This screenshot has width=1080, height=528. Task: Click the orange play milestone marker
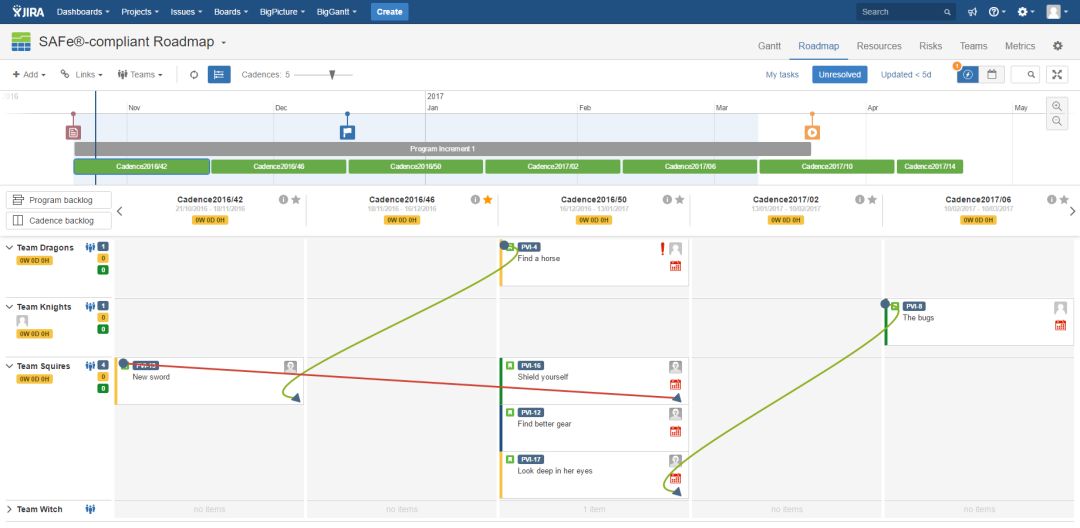coord(812,132)
